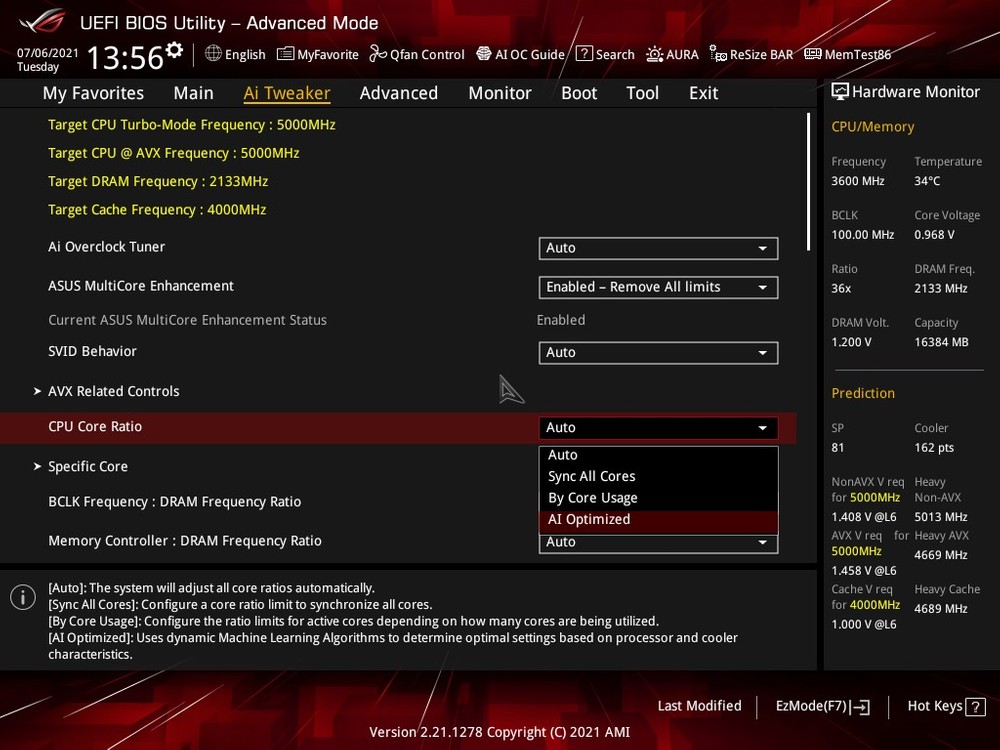
Task: Click the Search question mark icon
Action: 584,54
